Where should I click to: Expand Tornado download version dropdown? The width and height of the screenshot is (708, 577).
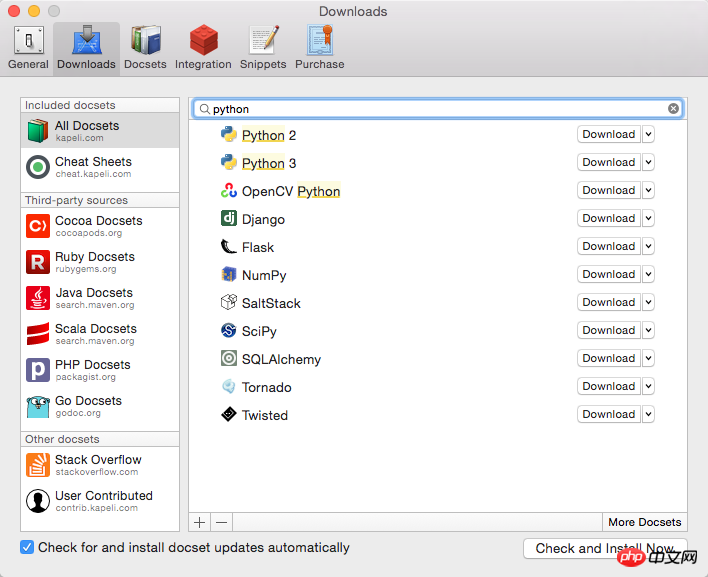pos(648,386)
